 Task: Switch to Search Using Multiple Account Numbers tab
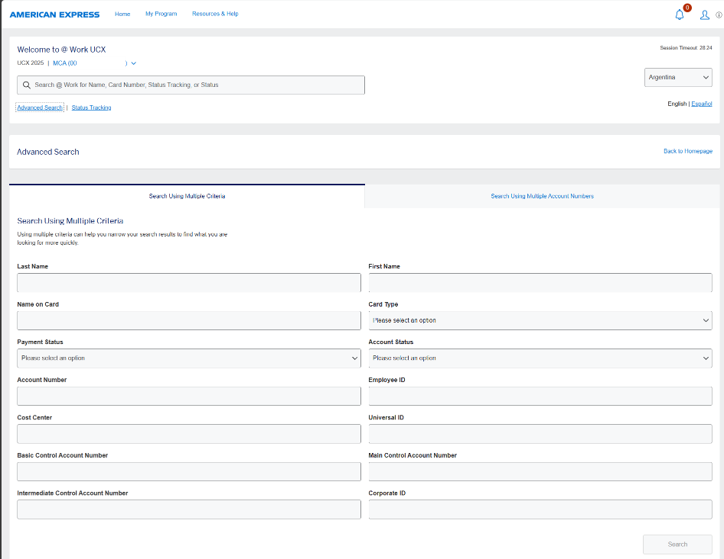coord(542,196)
